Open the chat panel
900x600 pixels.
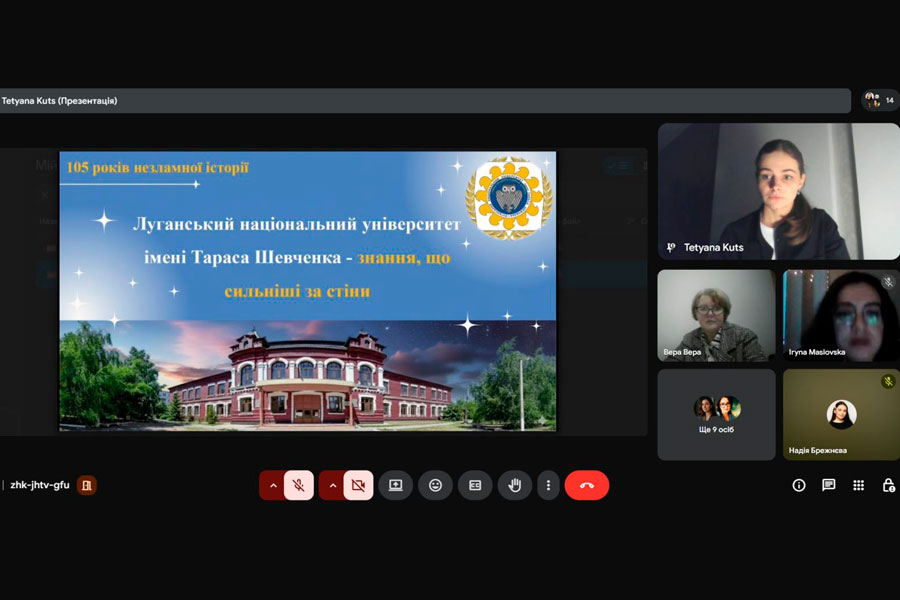click(828, 486)
